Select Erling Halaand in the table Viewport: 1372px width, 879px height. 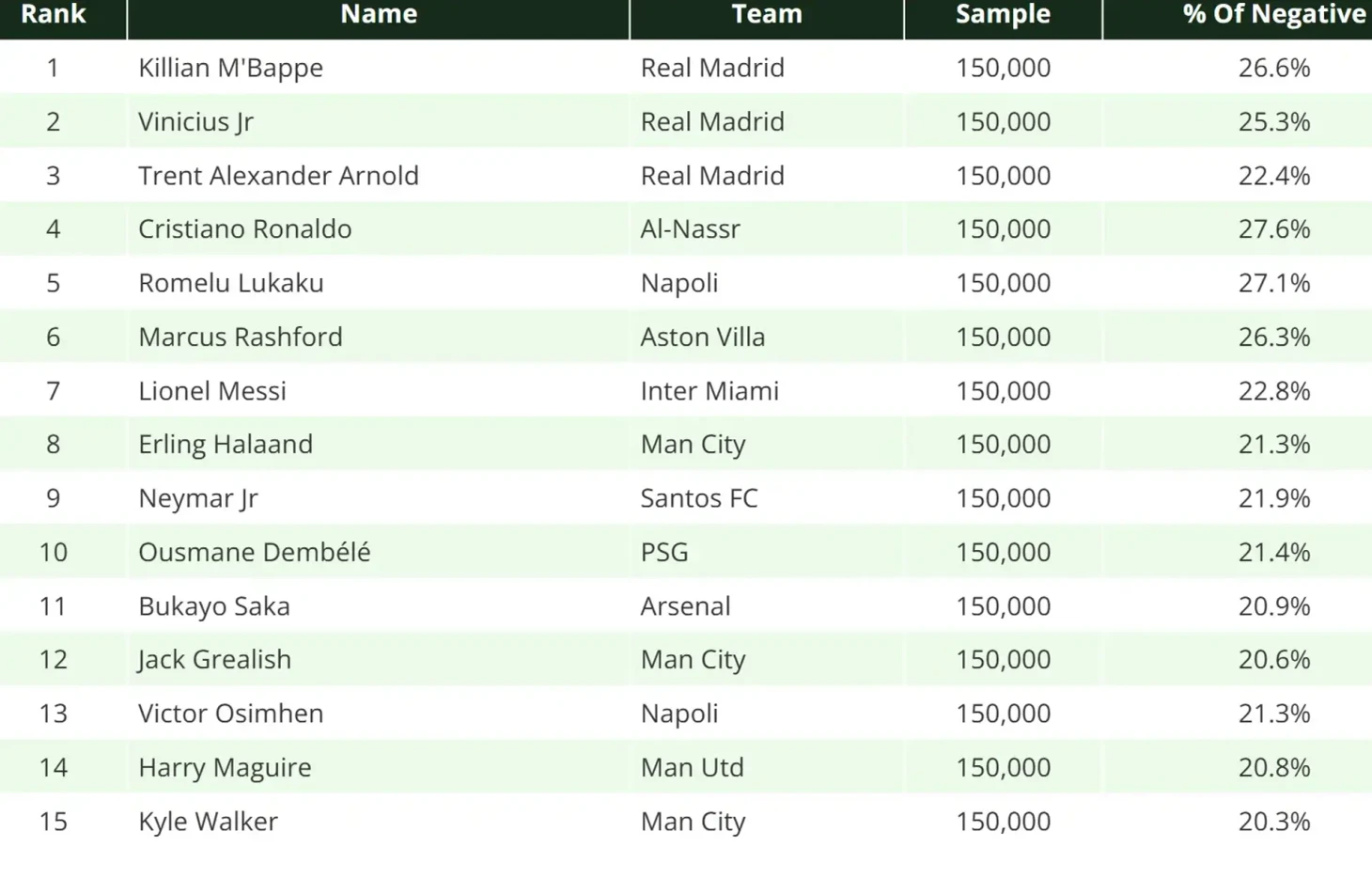pos(226,444)
